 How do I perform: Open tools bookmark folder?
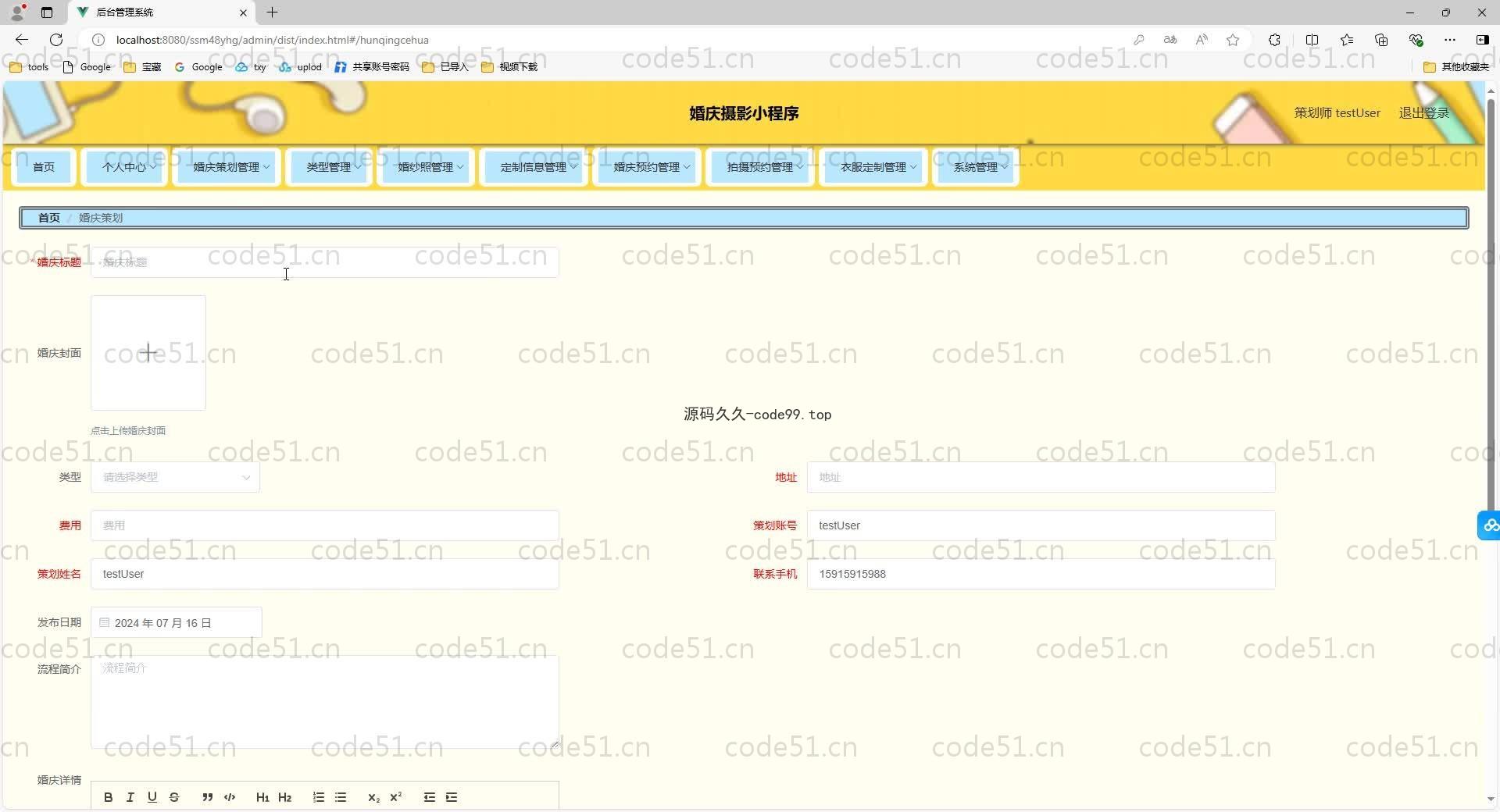coord(29,67)
